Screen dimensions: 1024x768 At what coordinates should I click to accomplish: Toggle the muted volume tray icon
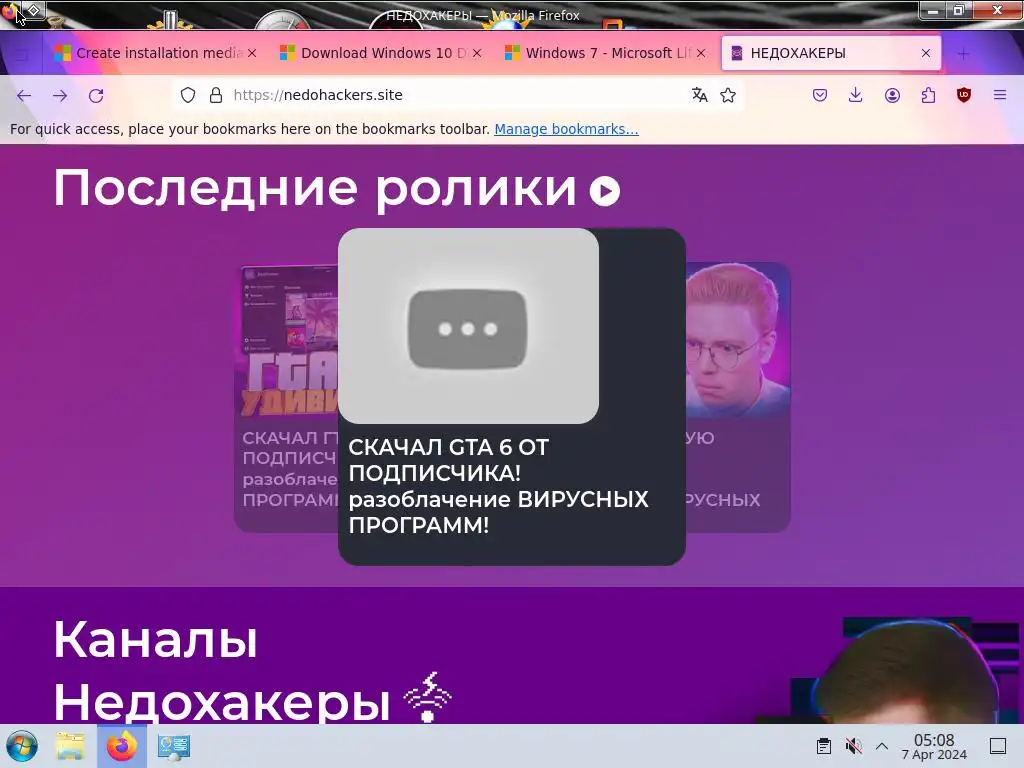pyautogui.click(x=853, y=746)
